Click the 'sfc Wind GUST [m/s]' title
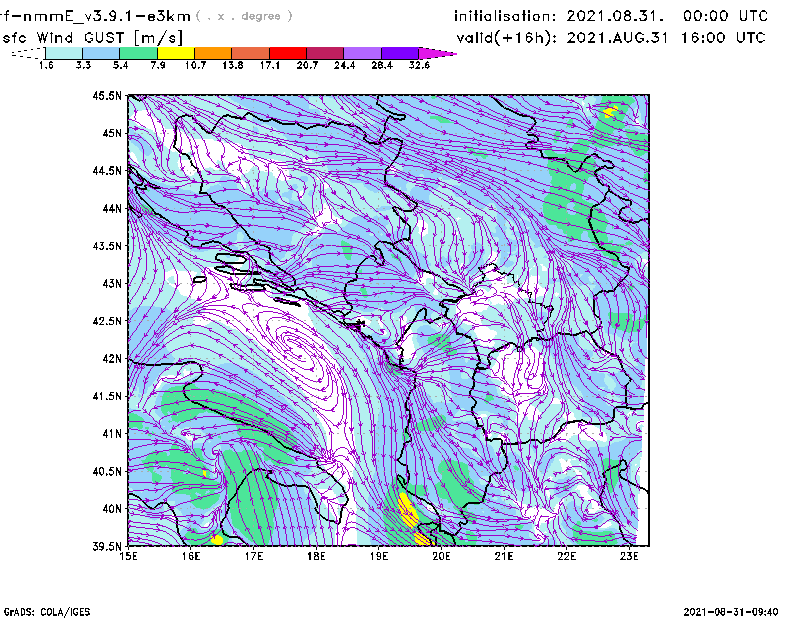Image resolution: width=800 pixels, height=618 pixels. pyautogui.click(x=92, y=38)
